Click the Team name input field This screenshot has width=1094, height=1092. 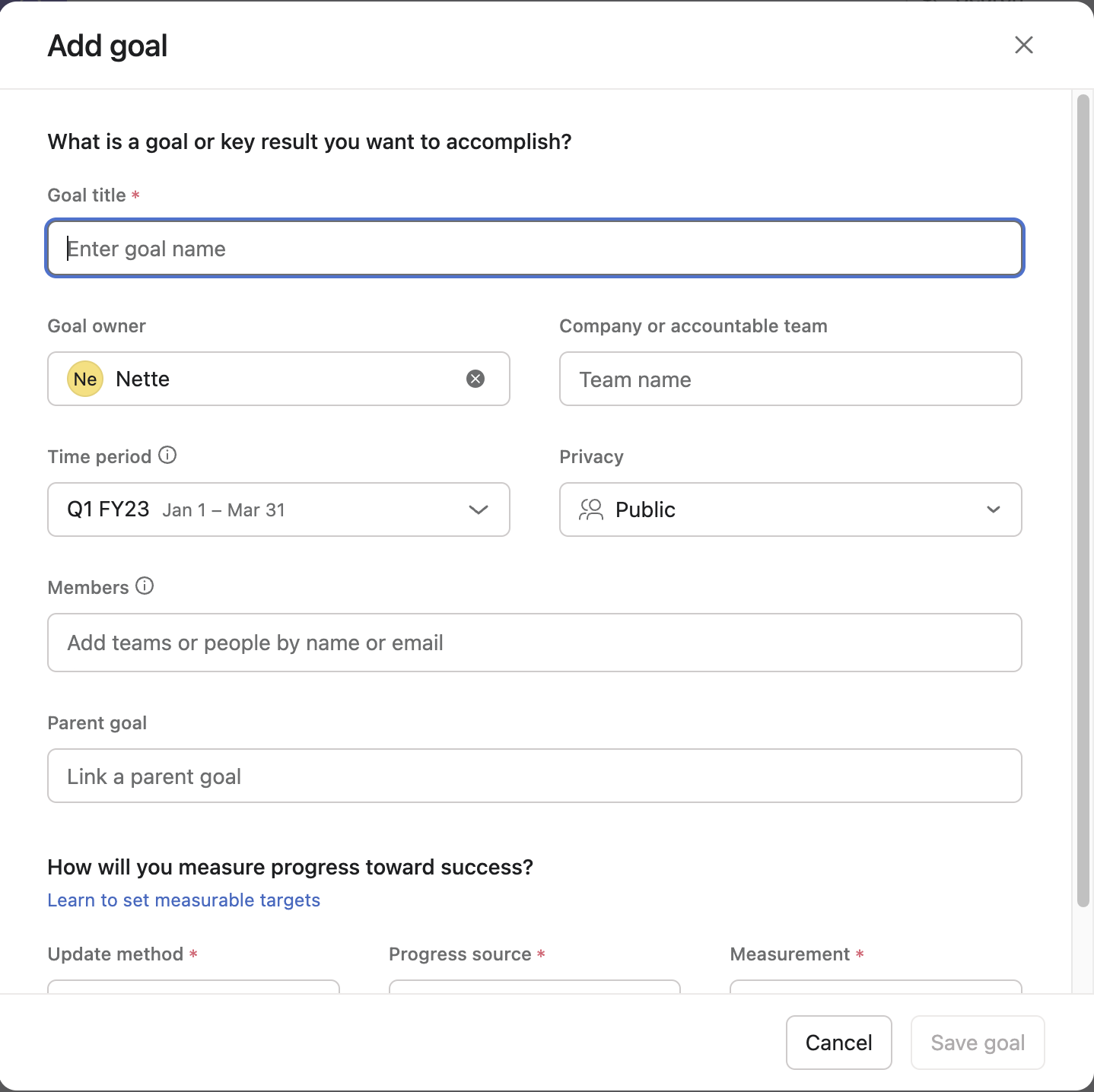point(790,379)
